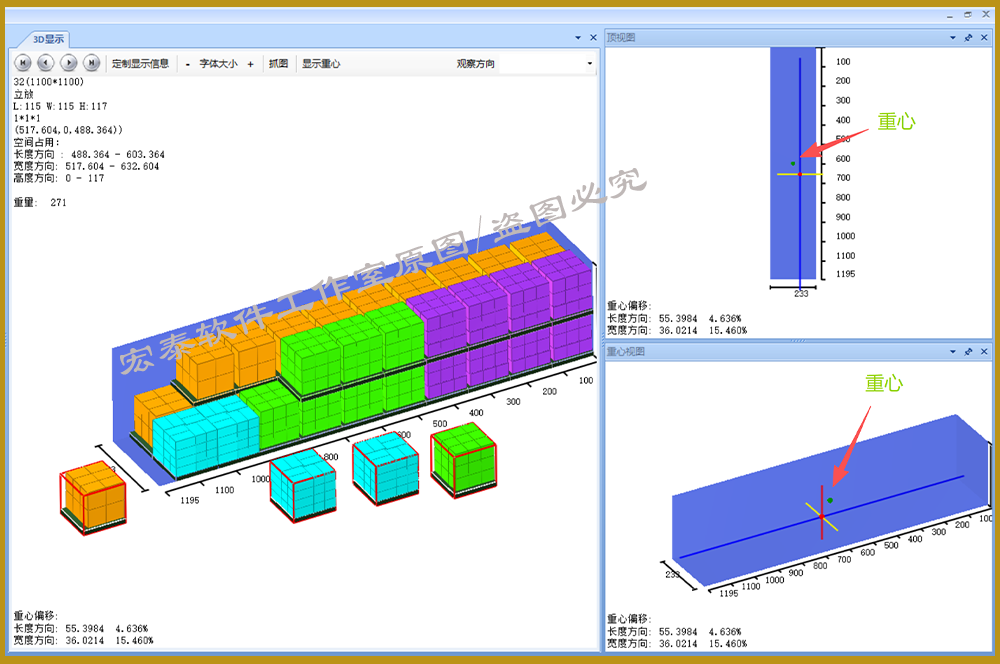Close the 重心视图 panel
Viewport: 1000px width, 664px height.
(983, 352)
